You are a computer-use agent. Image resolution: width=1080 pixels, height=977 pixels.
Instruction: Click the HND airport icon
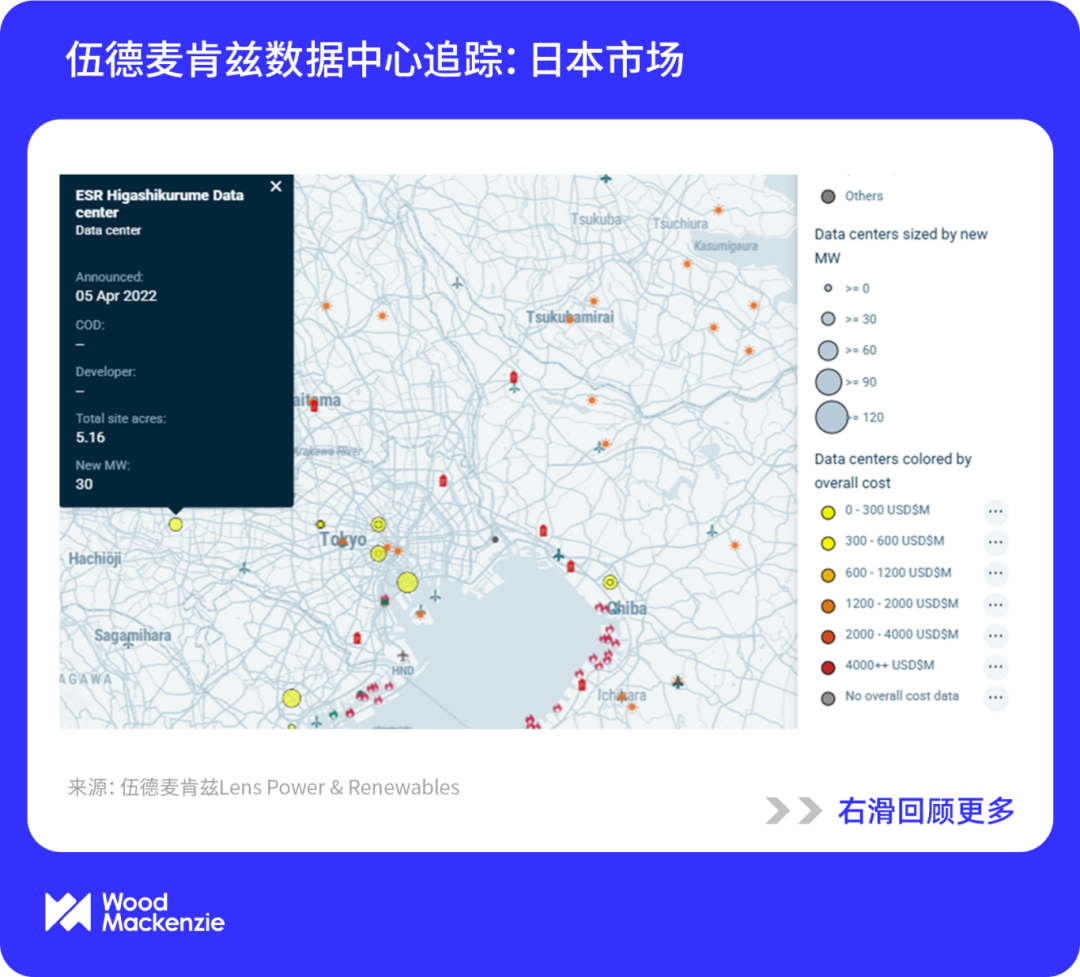403,655
